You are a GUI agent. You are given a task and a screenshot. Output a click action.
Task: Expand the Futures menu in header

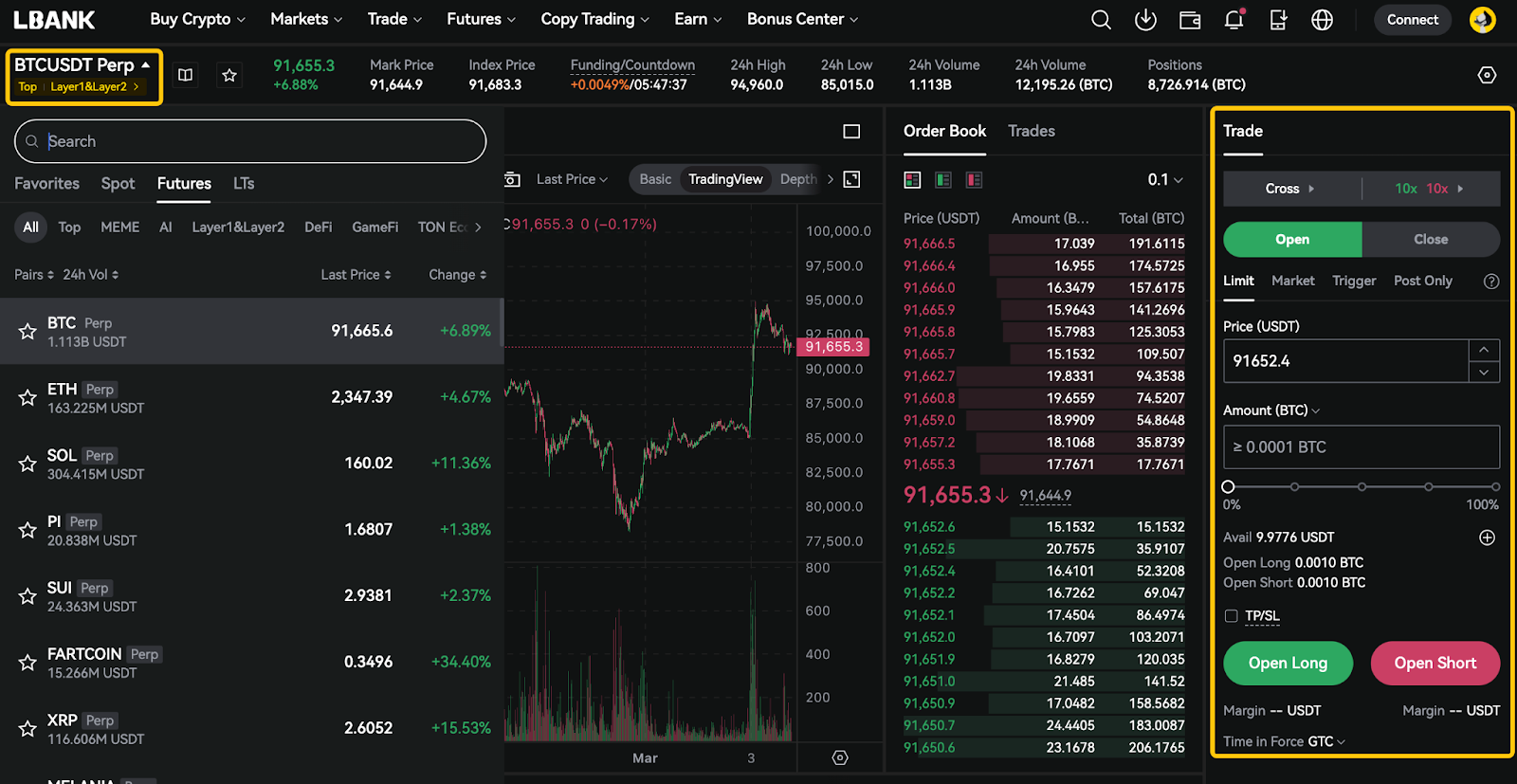482,19
